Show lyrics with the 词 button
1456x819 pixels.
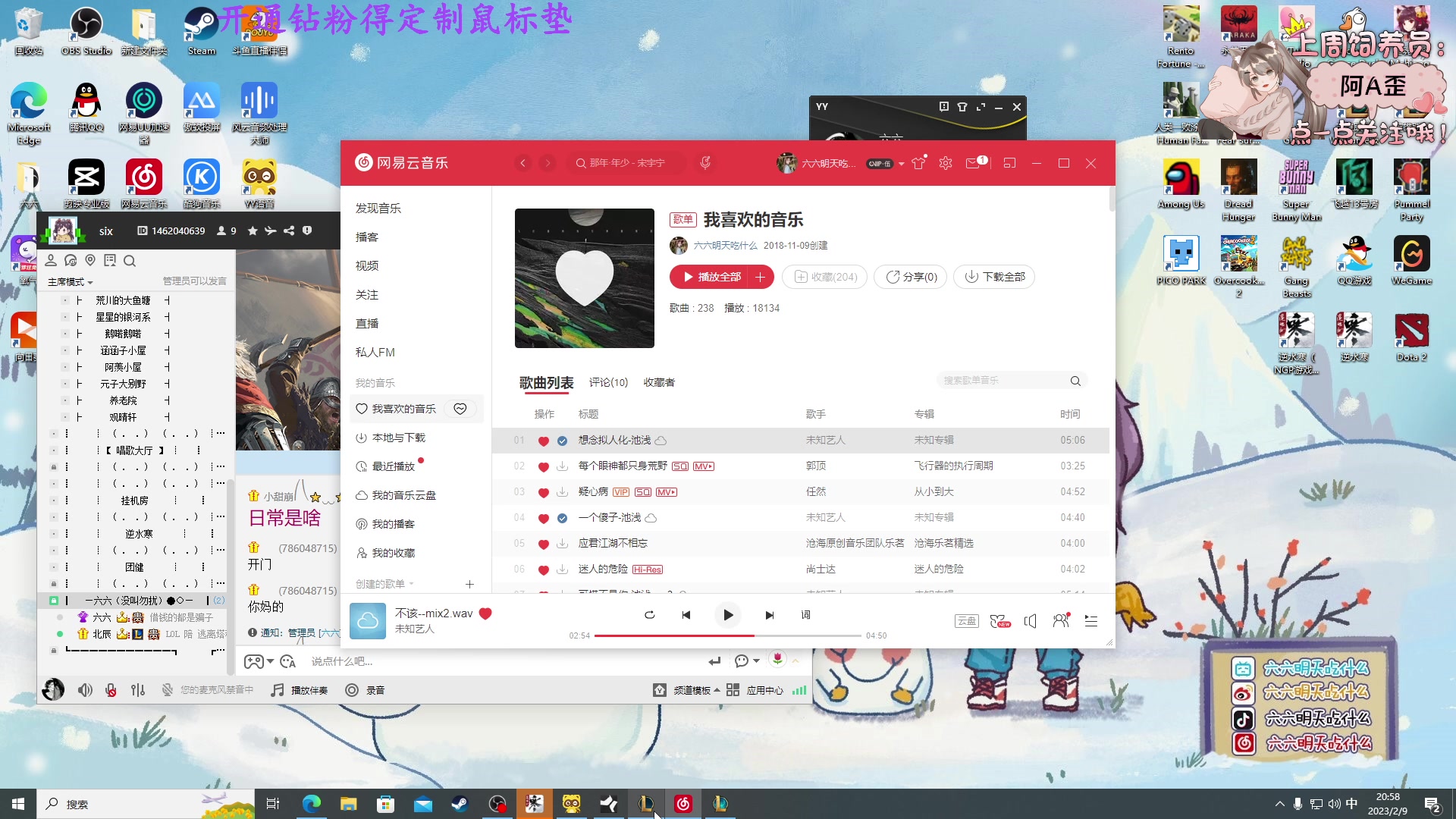805,615
